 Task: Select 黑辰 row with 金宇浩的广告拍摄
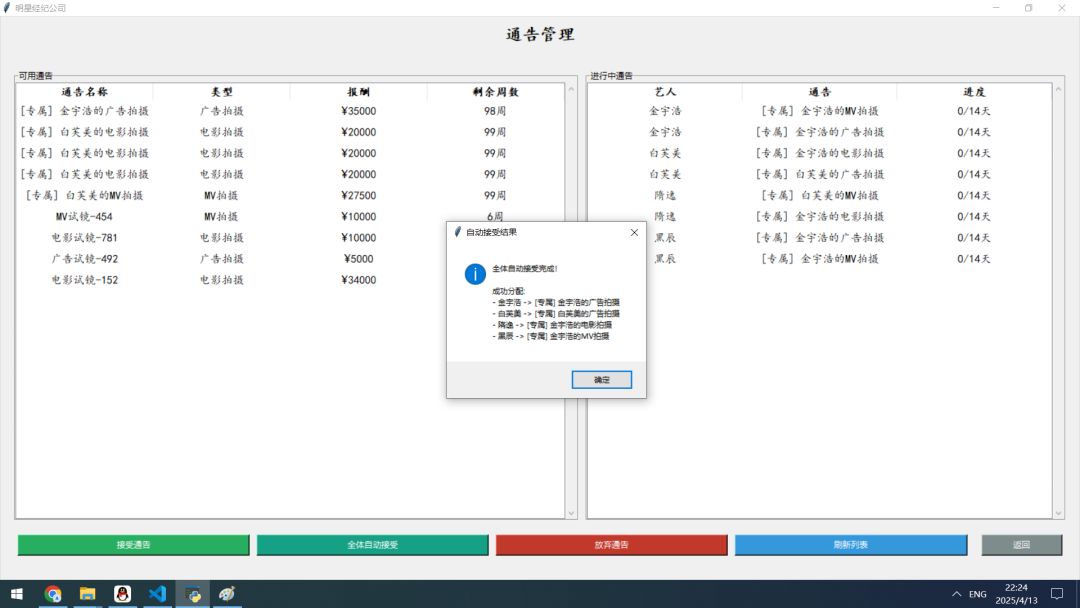pyautogui.click(x=820, y=238)
